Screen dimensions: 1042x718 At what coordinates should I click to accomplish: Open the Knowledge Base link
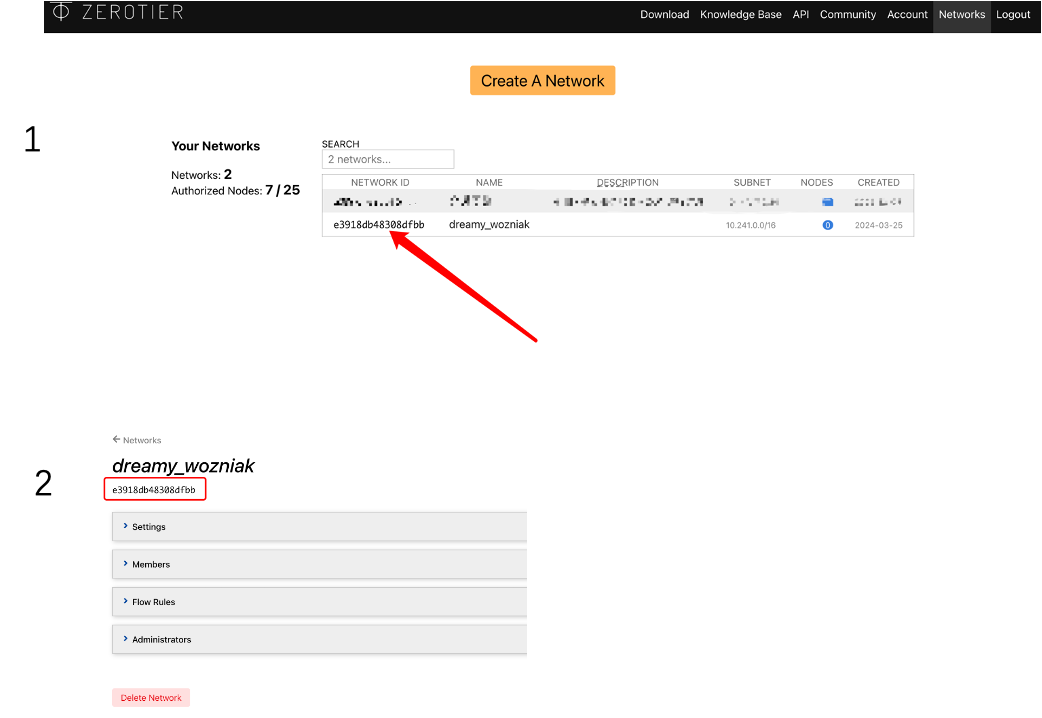pyautogui.click(x=740, y=15)
